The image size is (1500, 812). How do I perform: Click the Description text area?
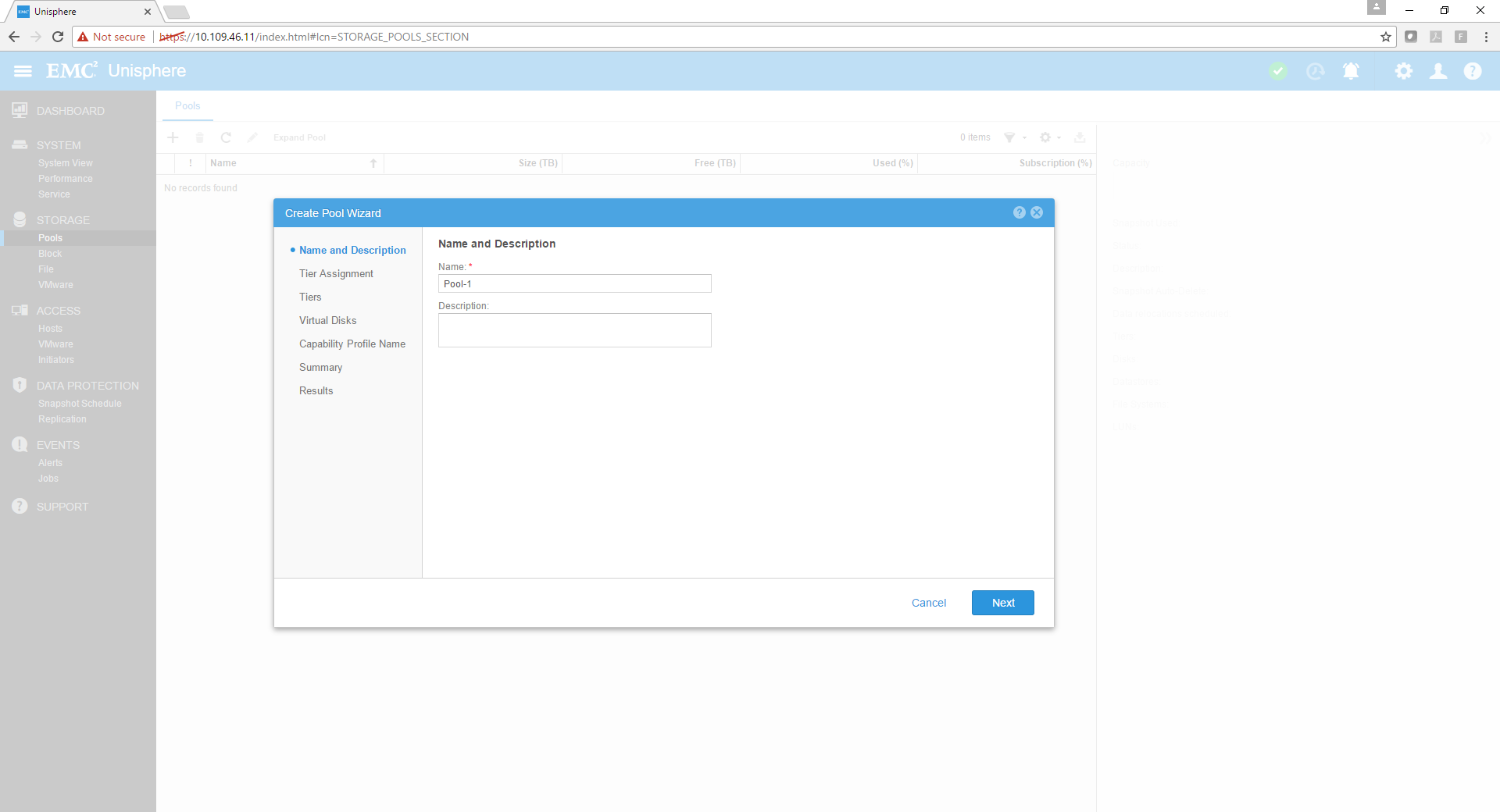[x=574, y=330]
